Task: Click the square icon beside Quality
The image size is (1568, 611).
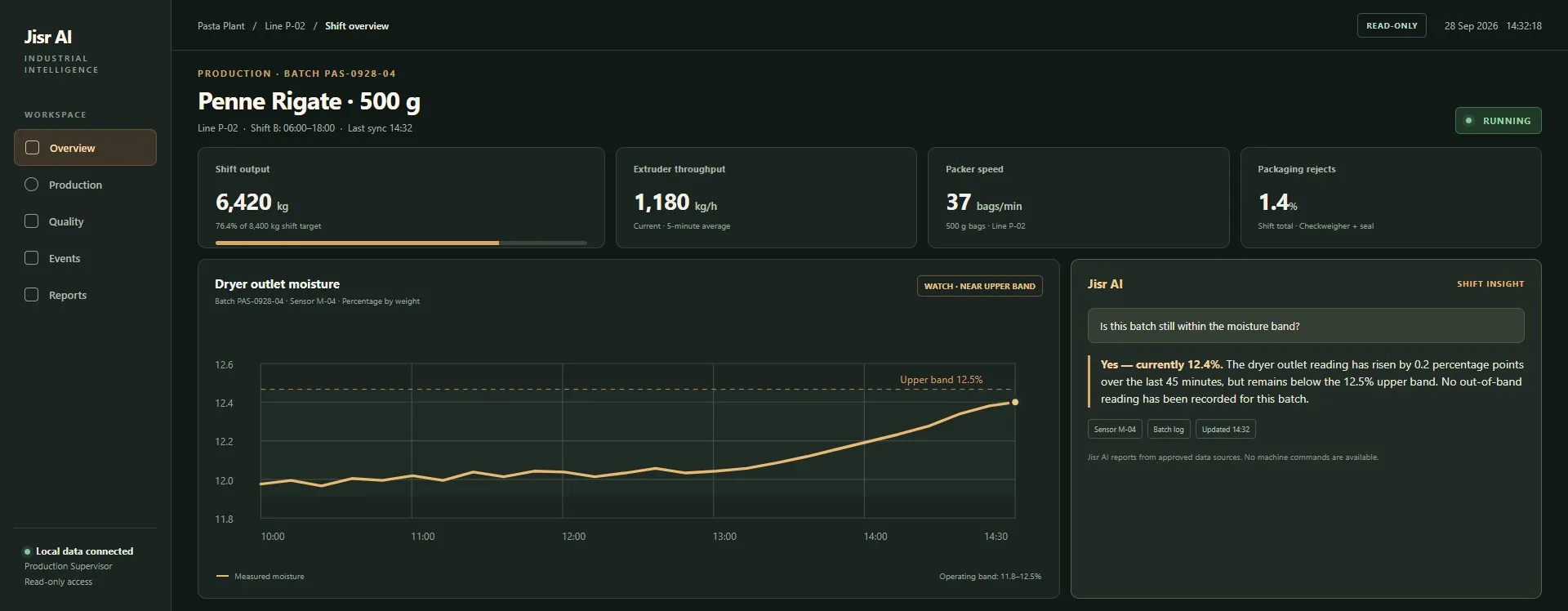Action: click(32, 221)
